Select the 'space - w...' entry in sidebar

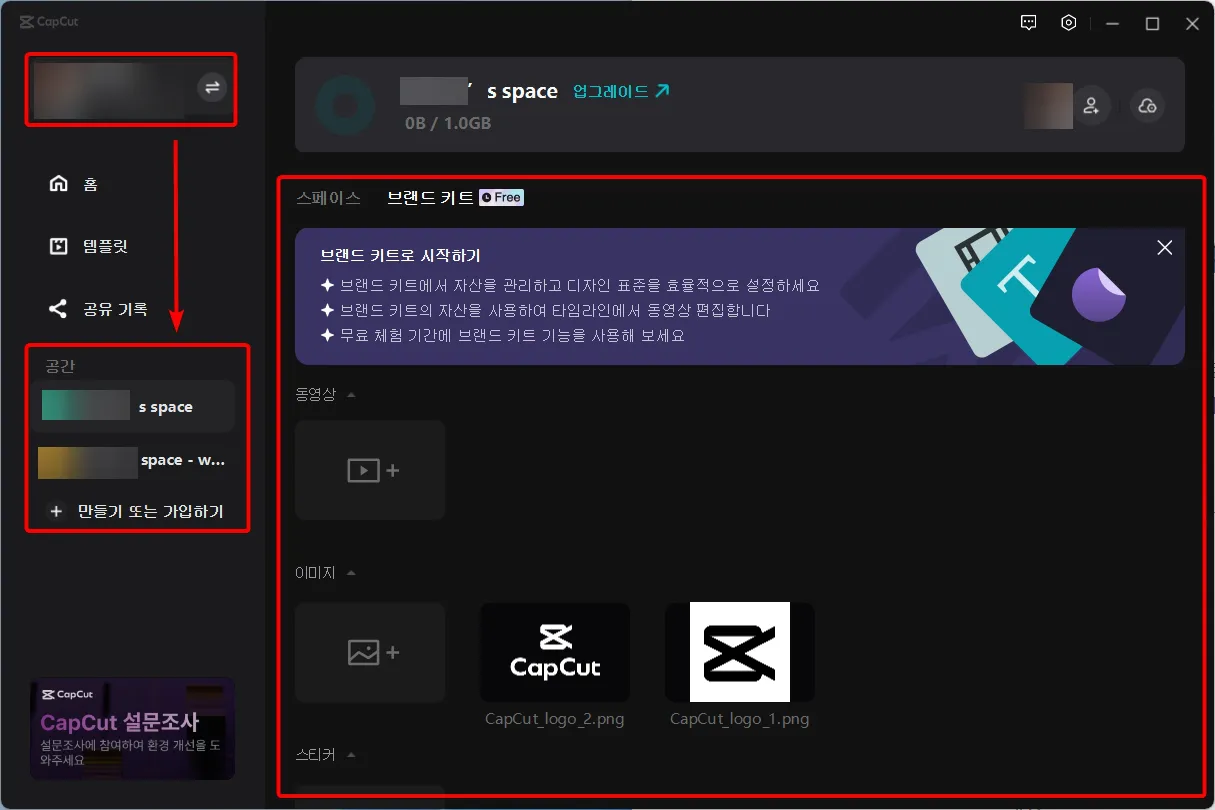(133, 461)
